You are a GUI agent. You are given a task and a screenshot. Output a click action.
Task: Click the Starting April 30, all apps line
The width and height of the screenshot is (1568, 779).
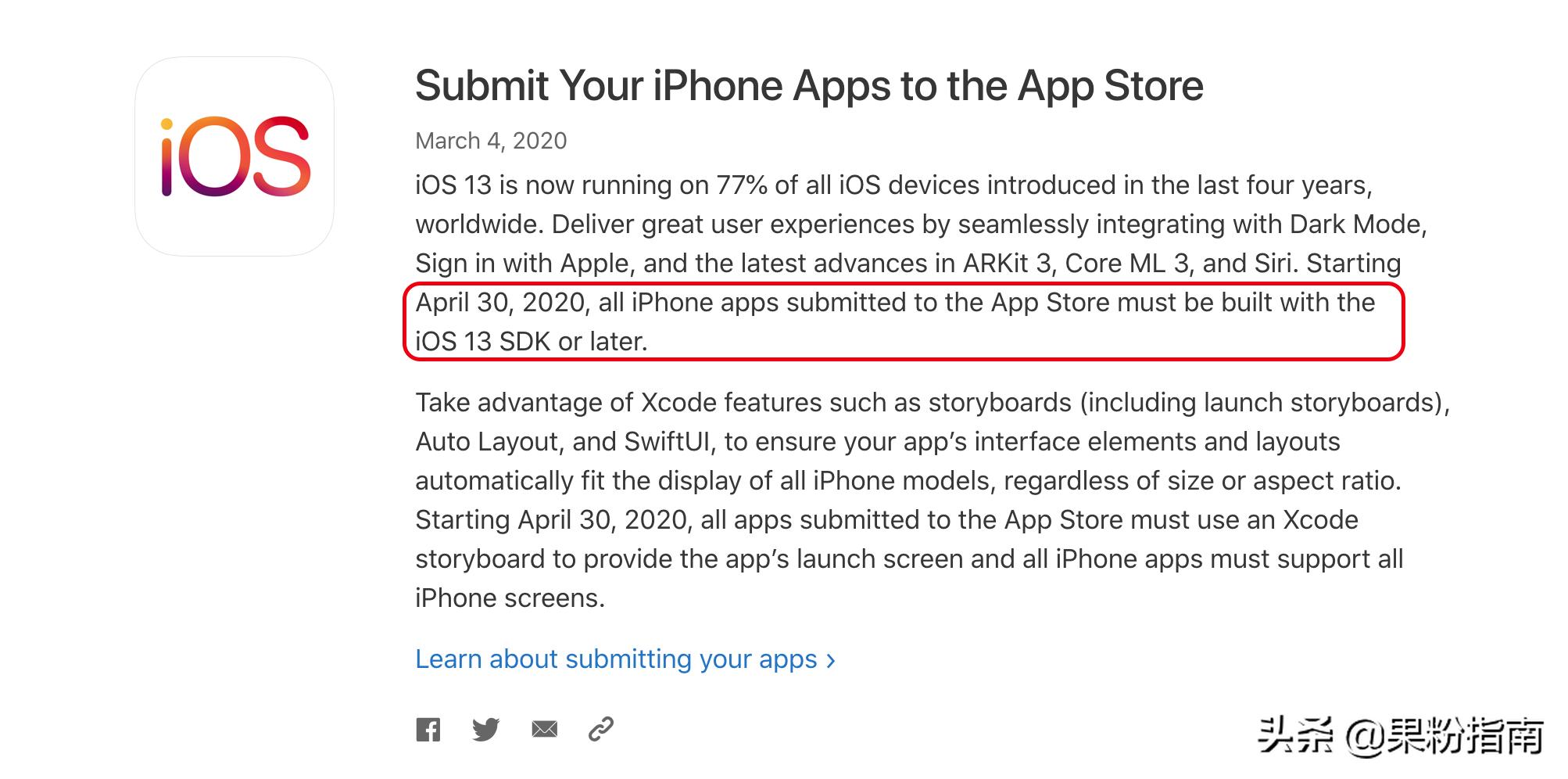click(x=886, y=520)
